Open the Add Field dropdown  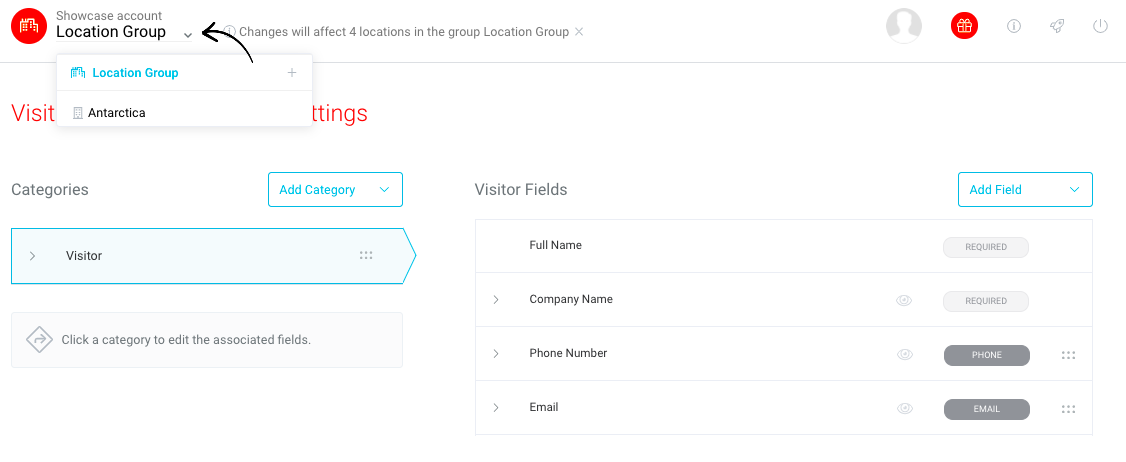1025,190
